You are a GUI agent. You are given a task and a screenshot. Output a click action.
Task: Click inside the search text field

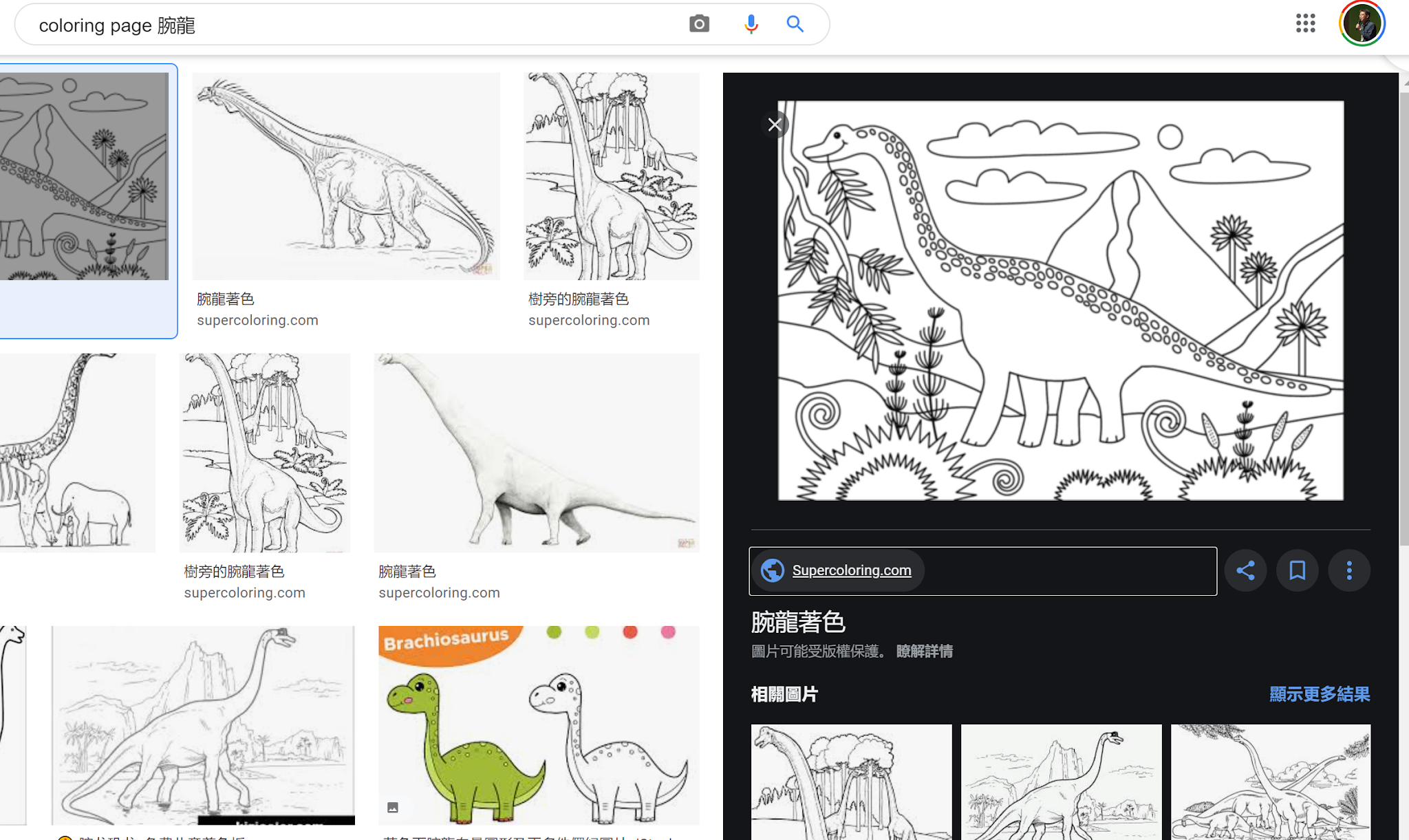[x=344, y=25]
